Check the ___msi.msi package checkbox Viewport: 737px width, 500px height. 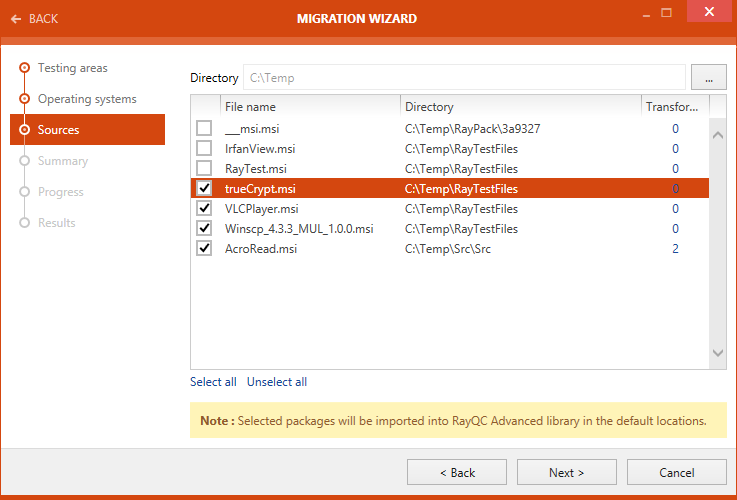204,128
